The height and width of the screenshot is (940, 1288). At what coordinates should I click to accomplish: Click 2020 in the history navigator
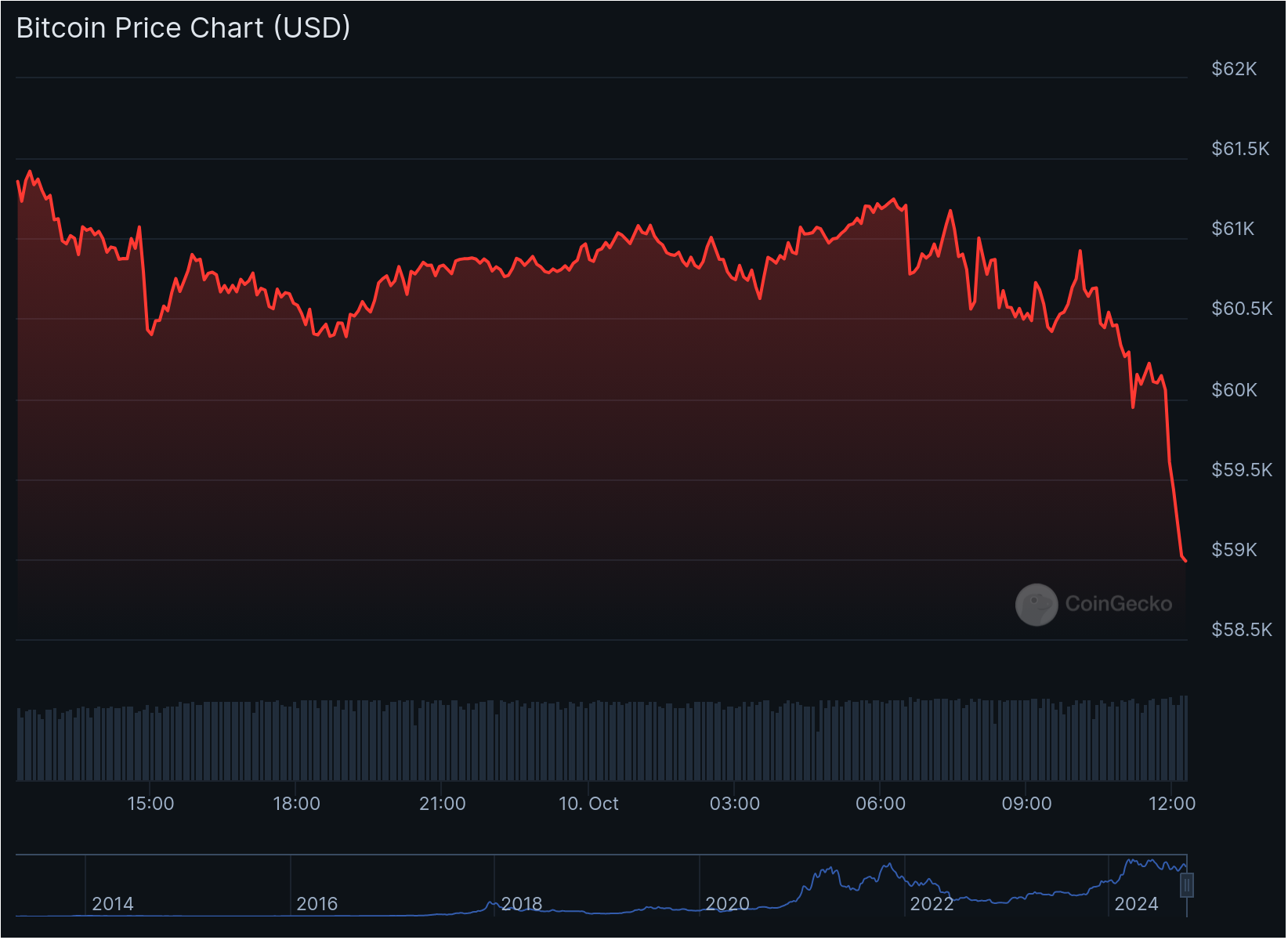point(727,904)
